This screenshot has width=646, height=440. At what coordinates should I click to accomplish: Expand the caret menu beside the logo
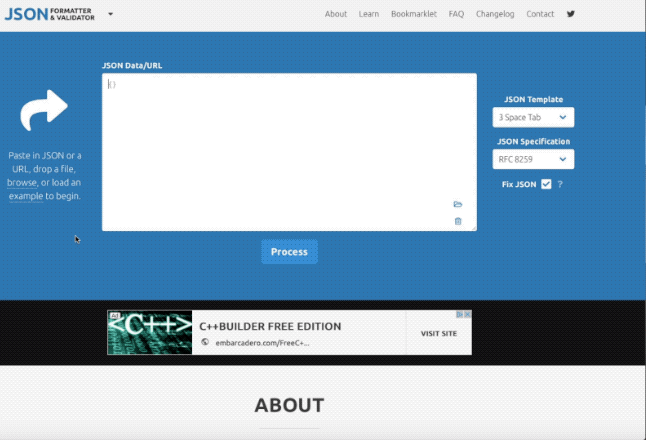click(110, 14)
